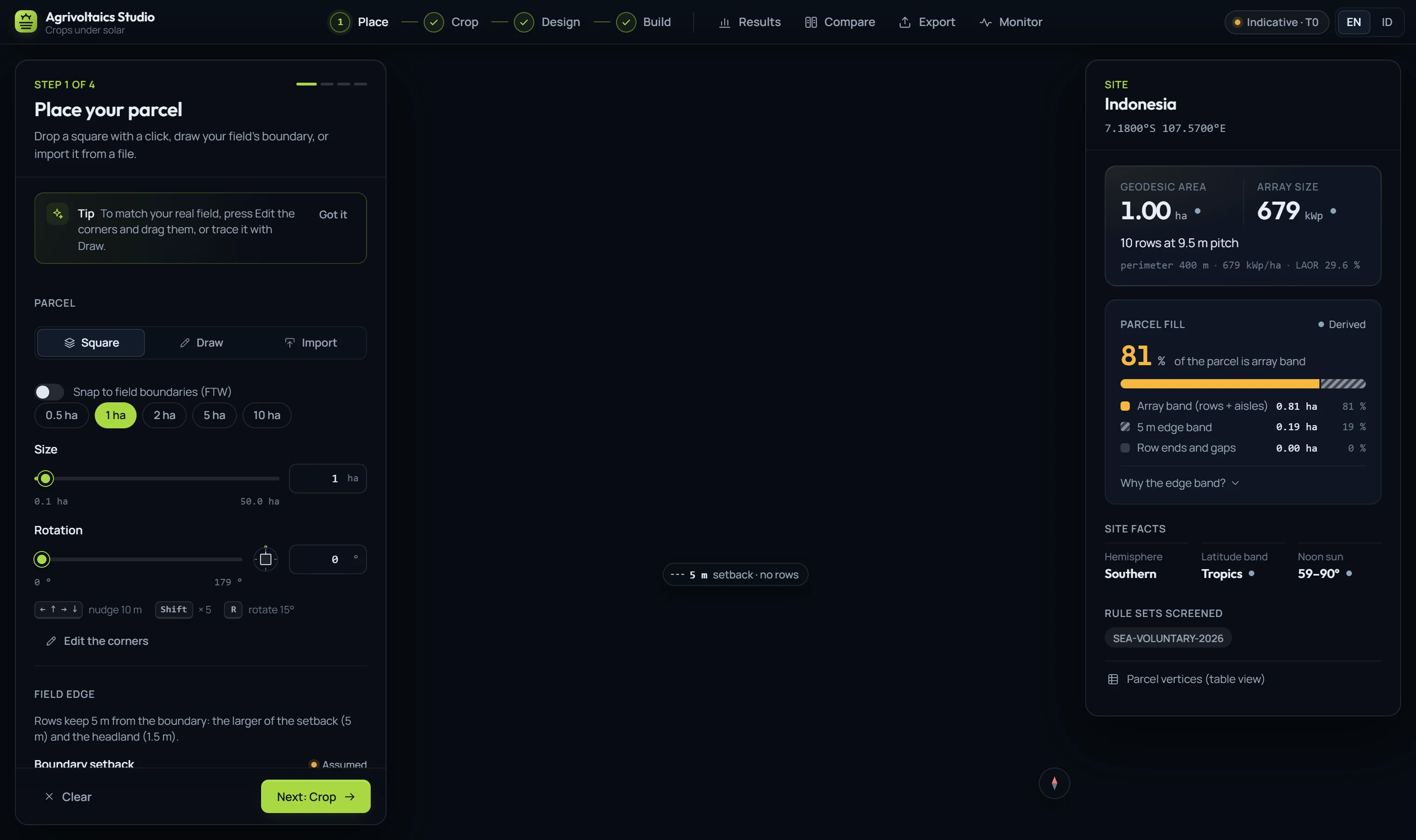Click the SEA-VOLUNTARY-2026 rule set chip
1416x840 pixels.
coord(1168,638)
